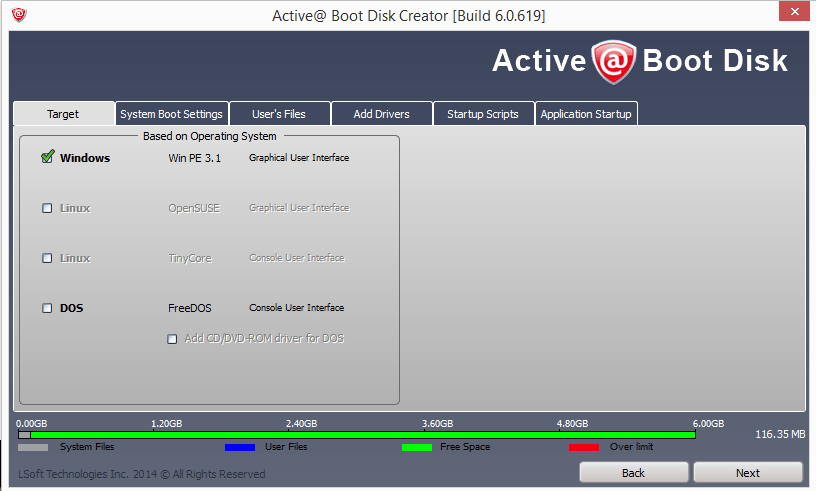Enable the DOS FreeDOS checkbox

point(47,308)
